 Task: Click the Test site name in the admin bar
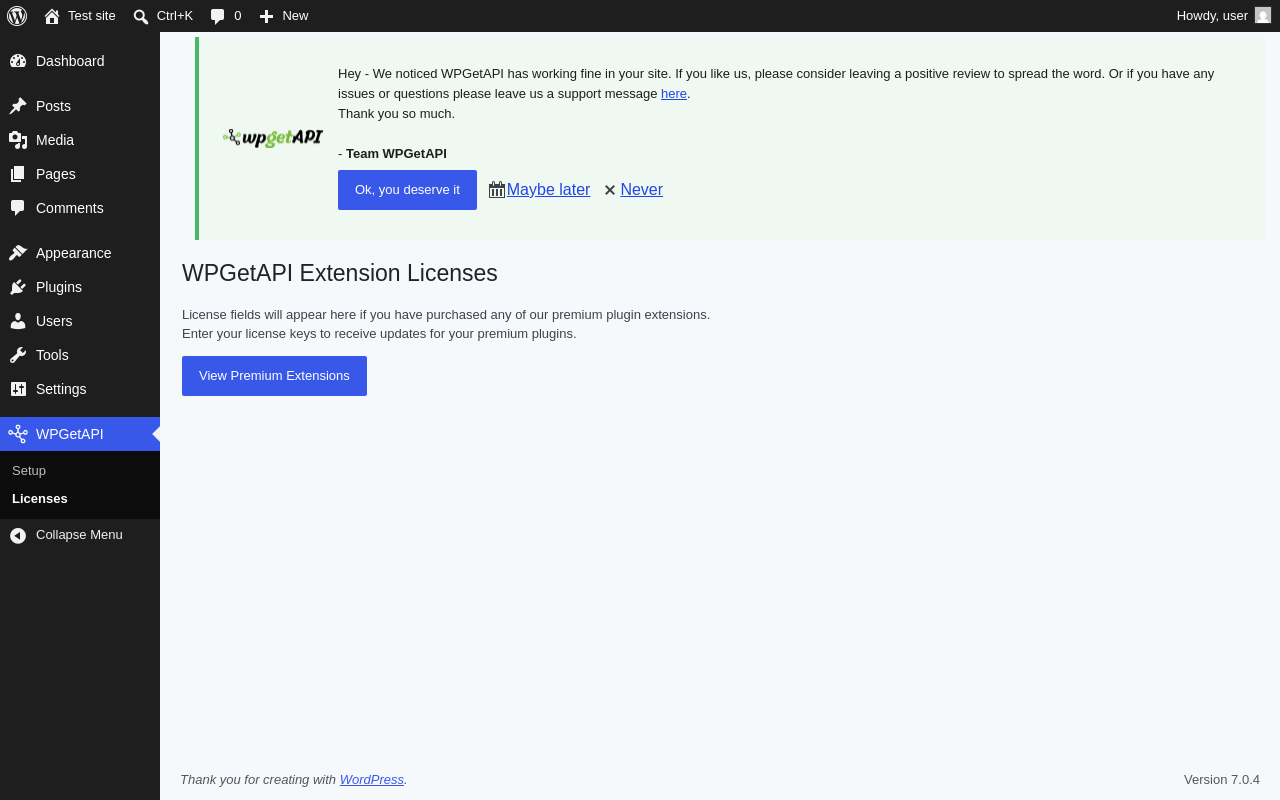tap(92, 16)
